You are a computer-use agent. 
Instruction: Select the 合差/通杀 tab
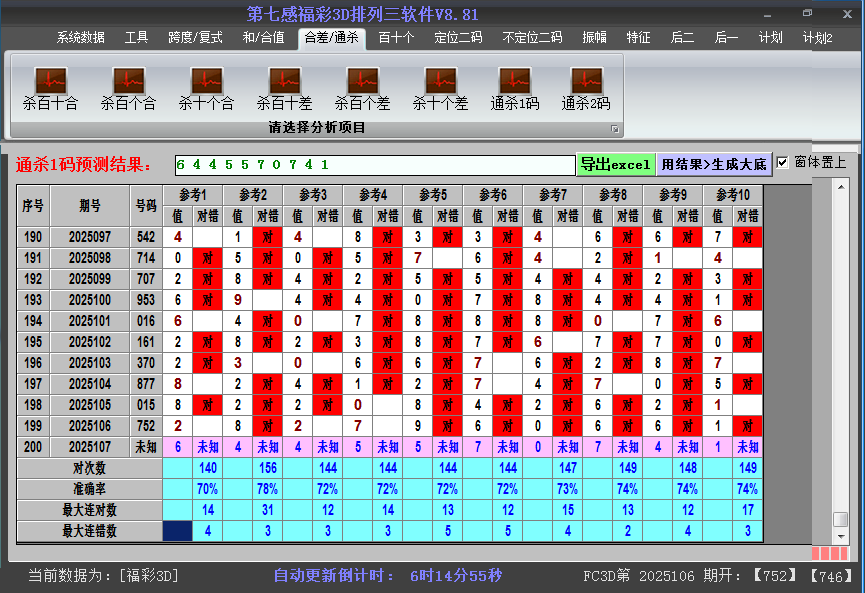click(x=332, y=38)
